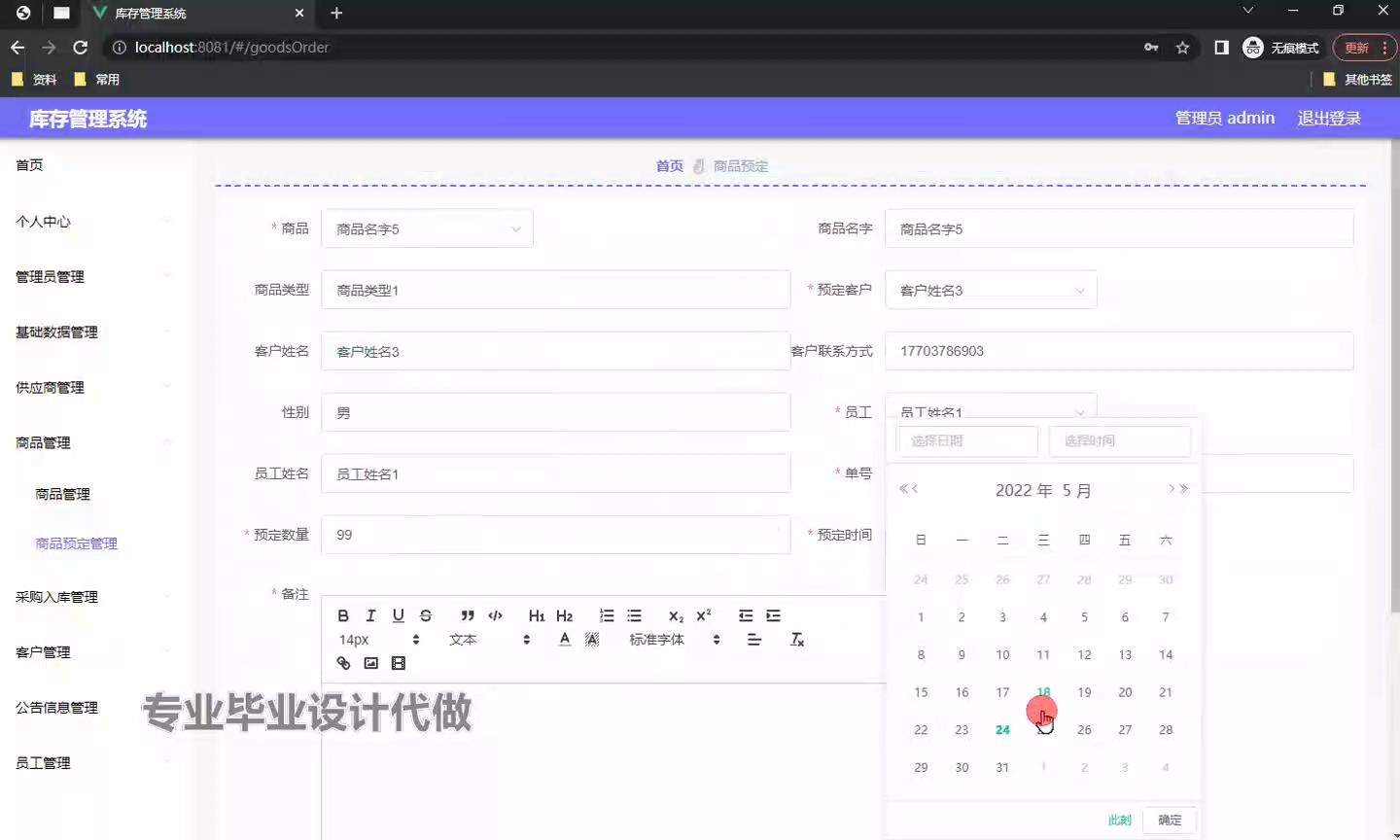Insert an image into the editor

370,663
